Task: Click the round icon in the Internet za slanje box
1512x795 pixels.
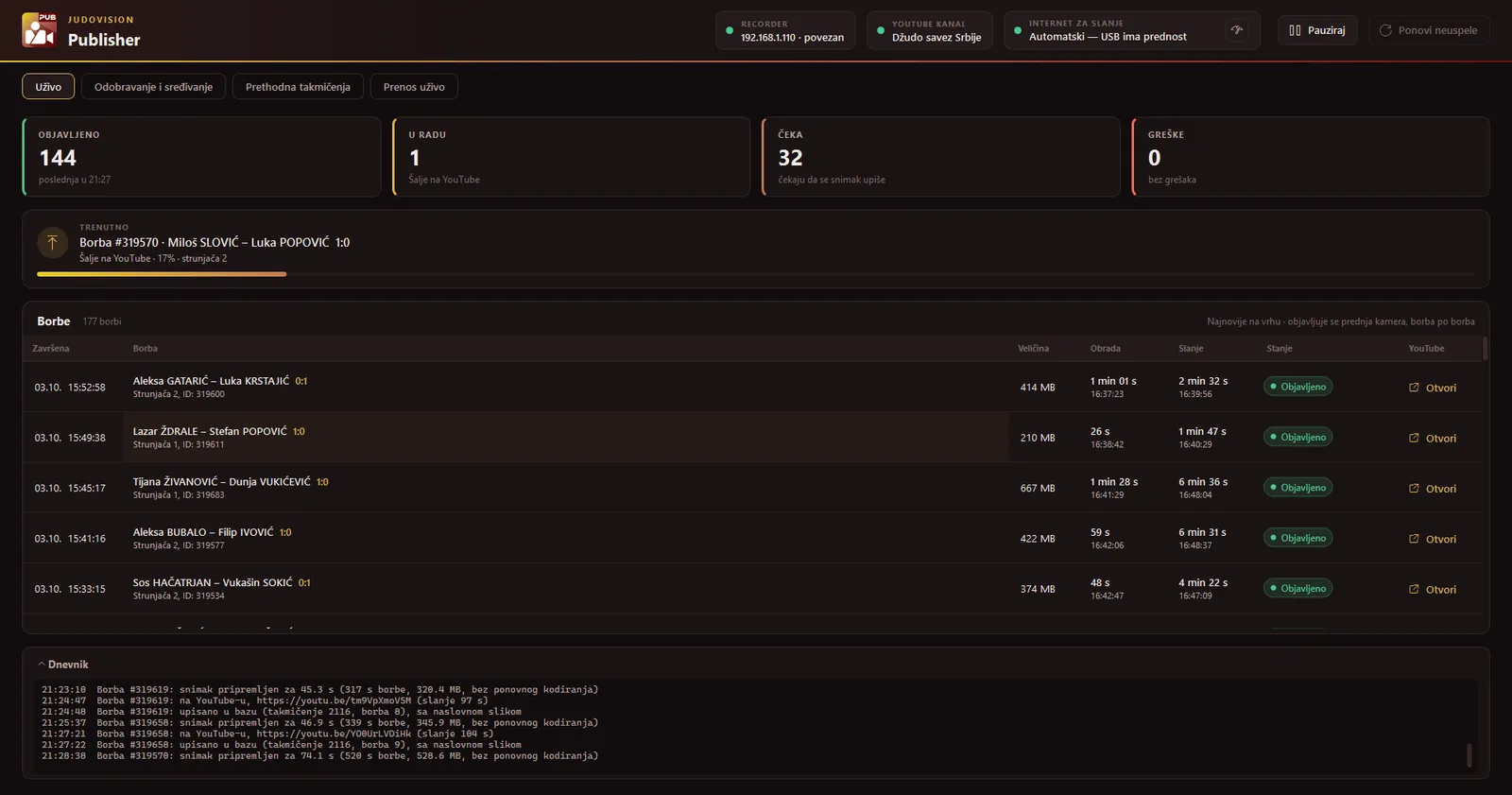Action: point(1236,30)
